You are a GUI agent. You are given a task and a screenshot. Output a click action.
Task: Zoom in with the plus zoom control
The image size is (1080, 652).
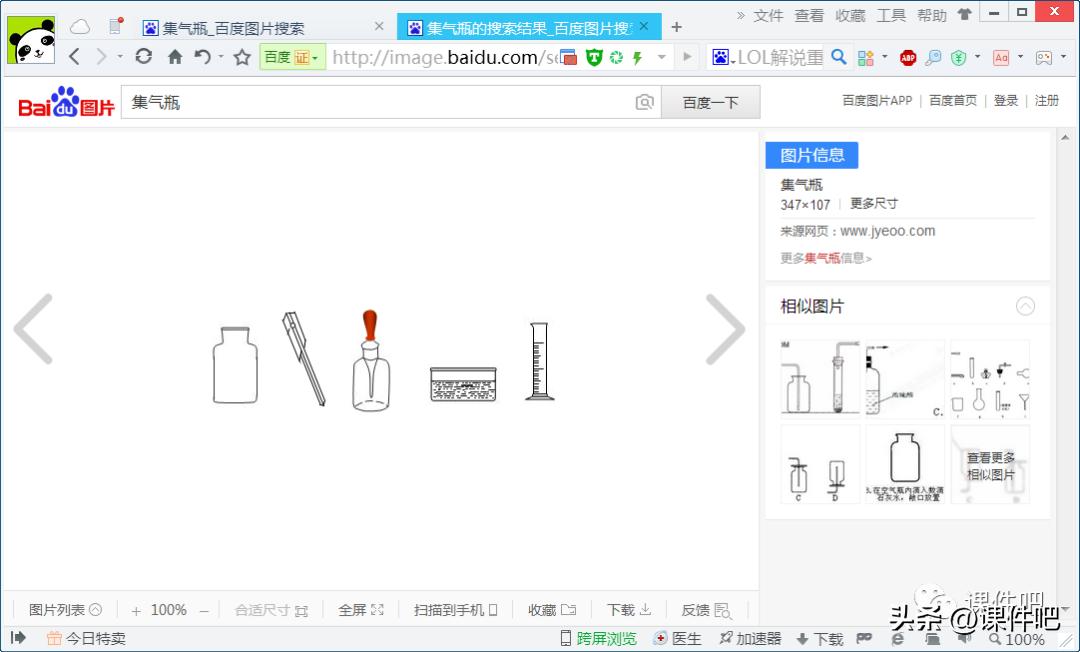(x=135, y=609)
